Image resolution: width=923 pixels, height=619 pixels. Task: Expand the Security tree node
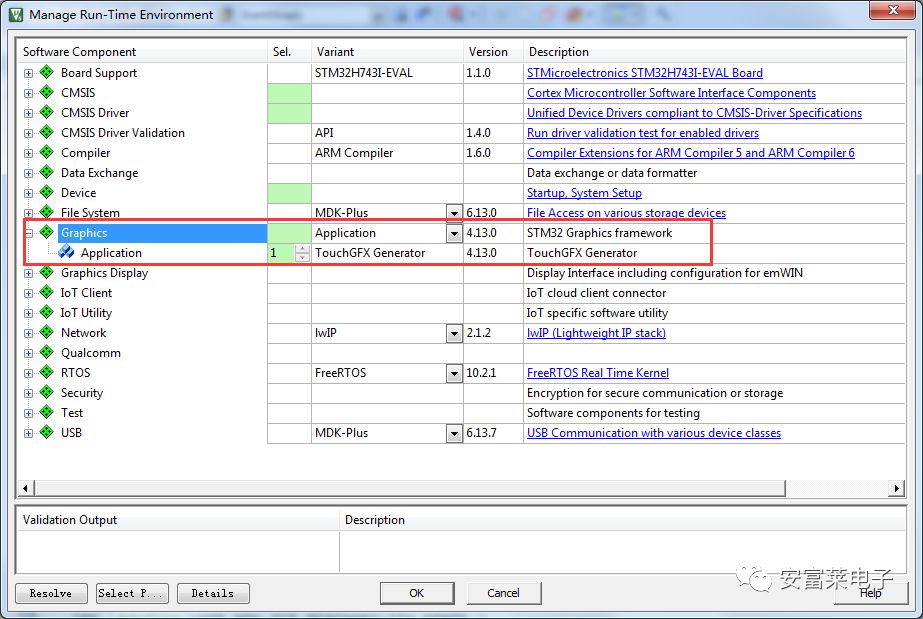(27, 392)
